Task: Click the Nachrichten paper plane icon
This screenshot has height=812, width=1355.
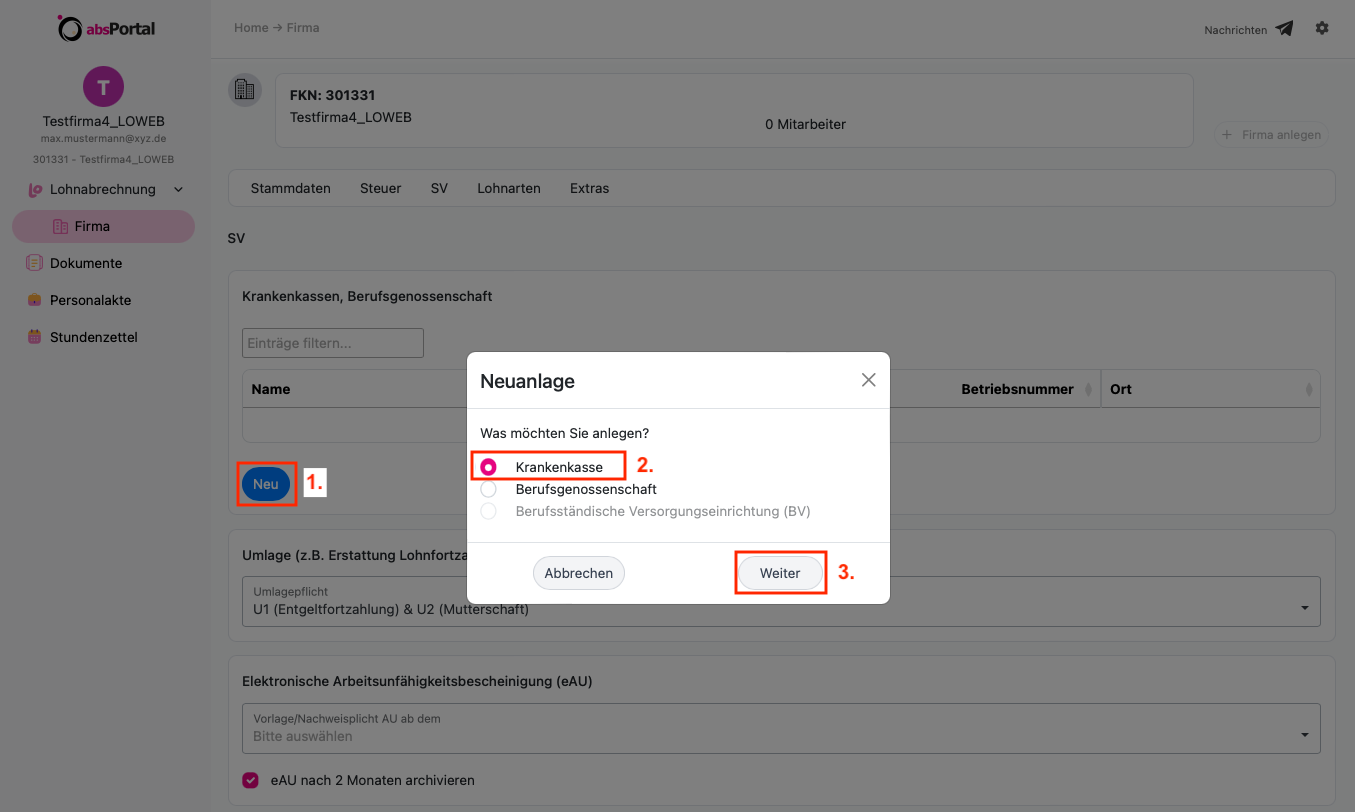Action: 1284,29
